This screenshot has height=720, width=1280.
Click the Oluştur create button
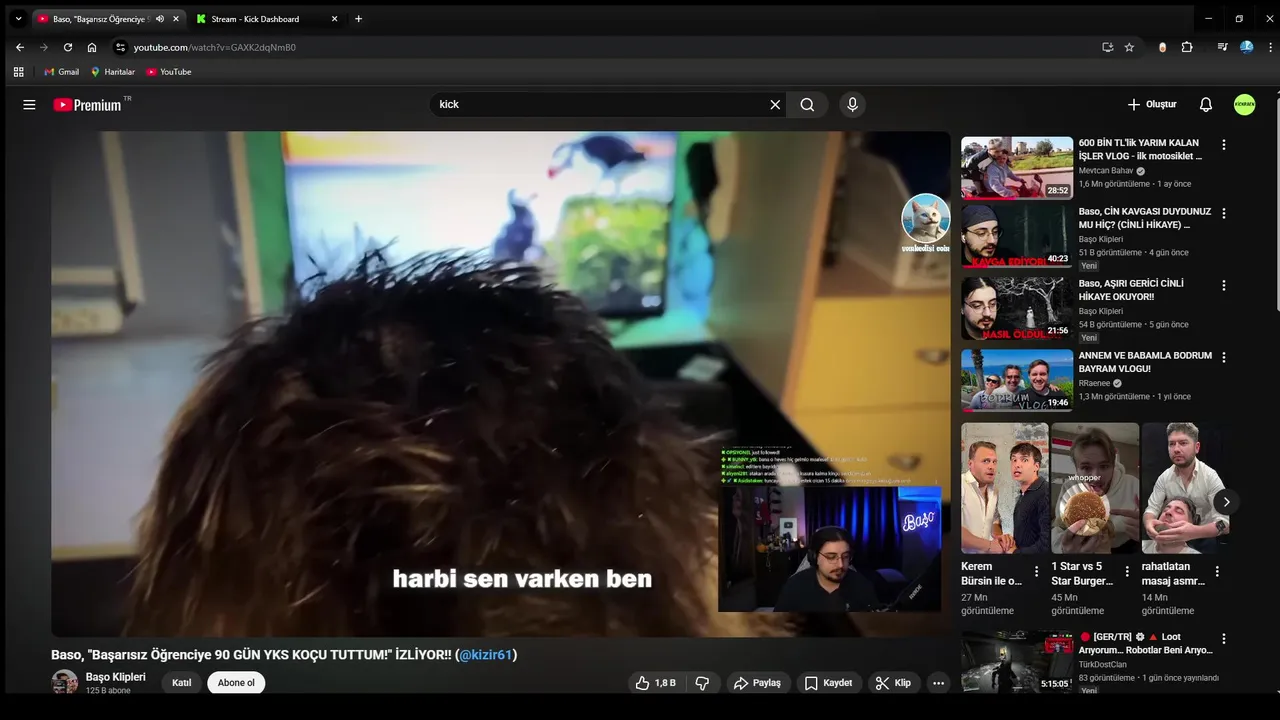1152,105
